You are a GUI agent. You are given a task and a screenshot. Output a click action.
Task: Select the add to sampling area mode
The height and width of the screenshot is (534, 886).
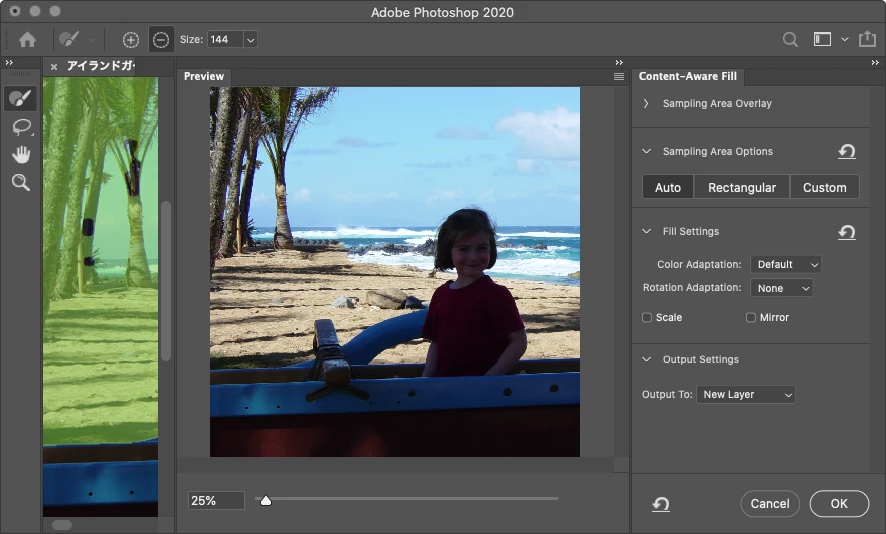[x=131, y=40]
